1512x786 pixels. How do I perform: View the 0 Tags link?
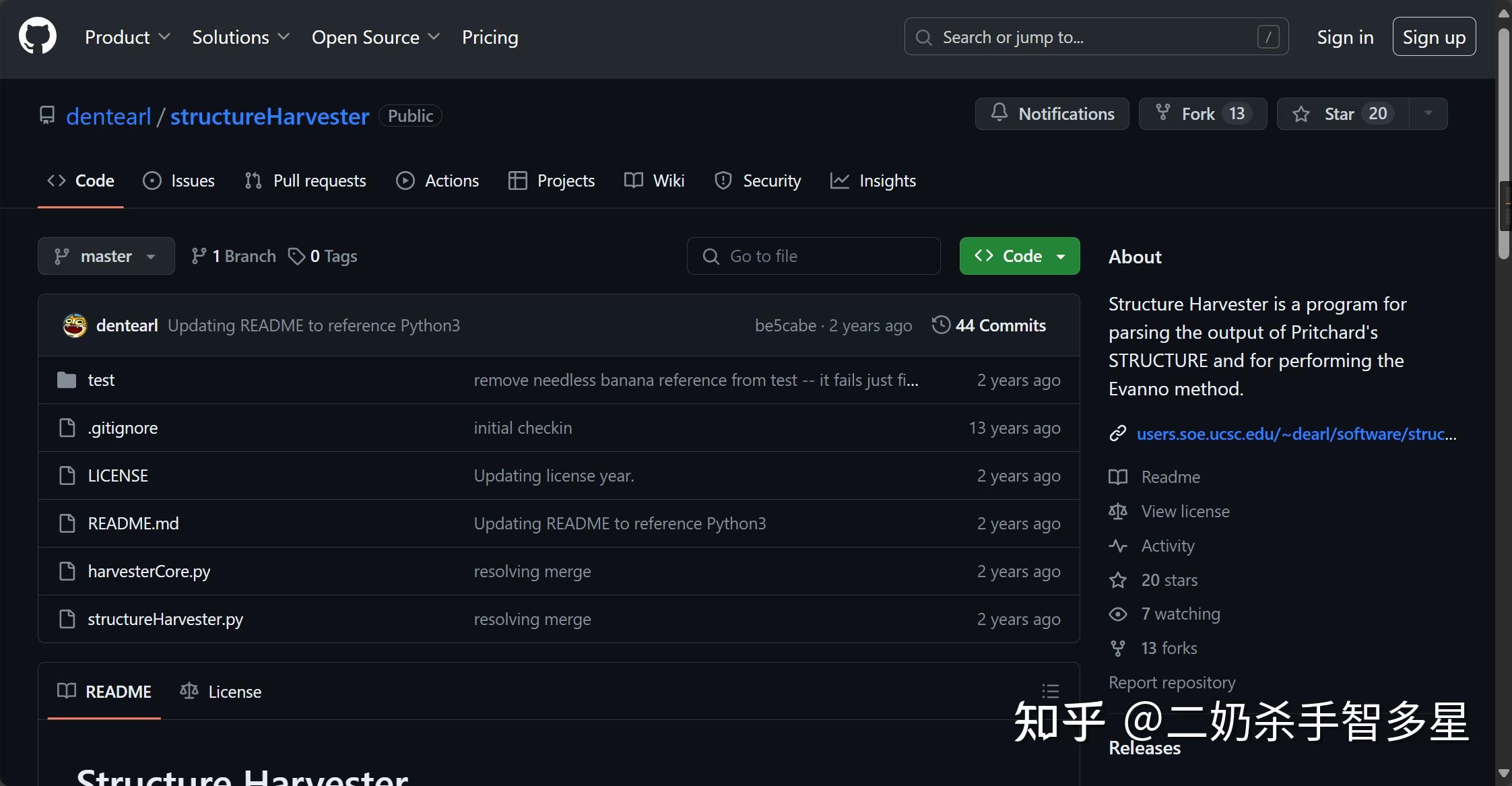point(323,256)
